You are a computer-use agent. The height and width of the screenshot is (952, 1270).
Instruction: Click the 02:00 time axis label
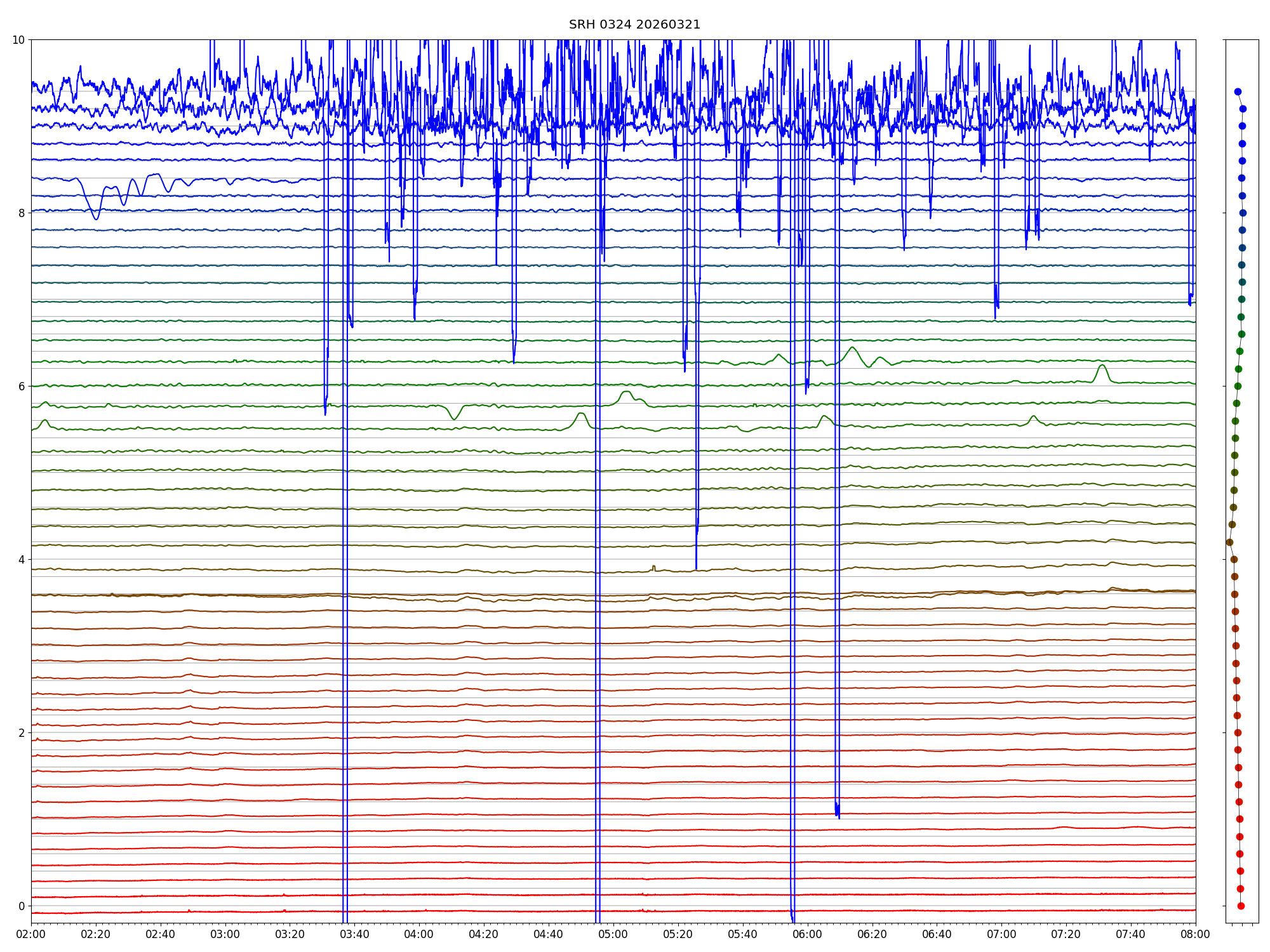[31, 934]
